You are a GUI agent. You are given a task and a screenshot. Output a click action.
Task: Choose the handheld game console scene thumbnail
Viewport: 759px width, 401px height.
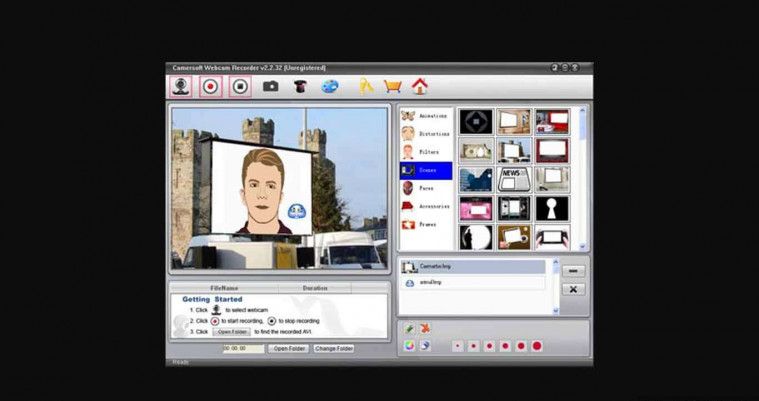pyautogui.click(x=552, y=237)
